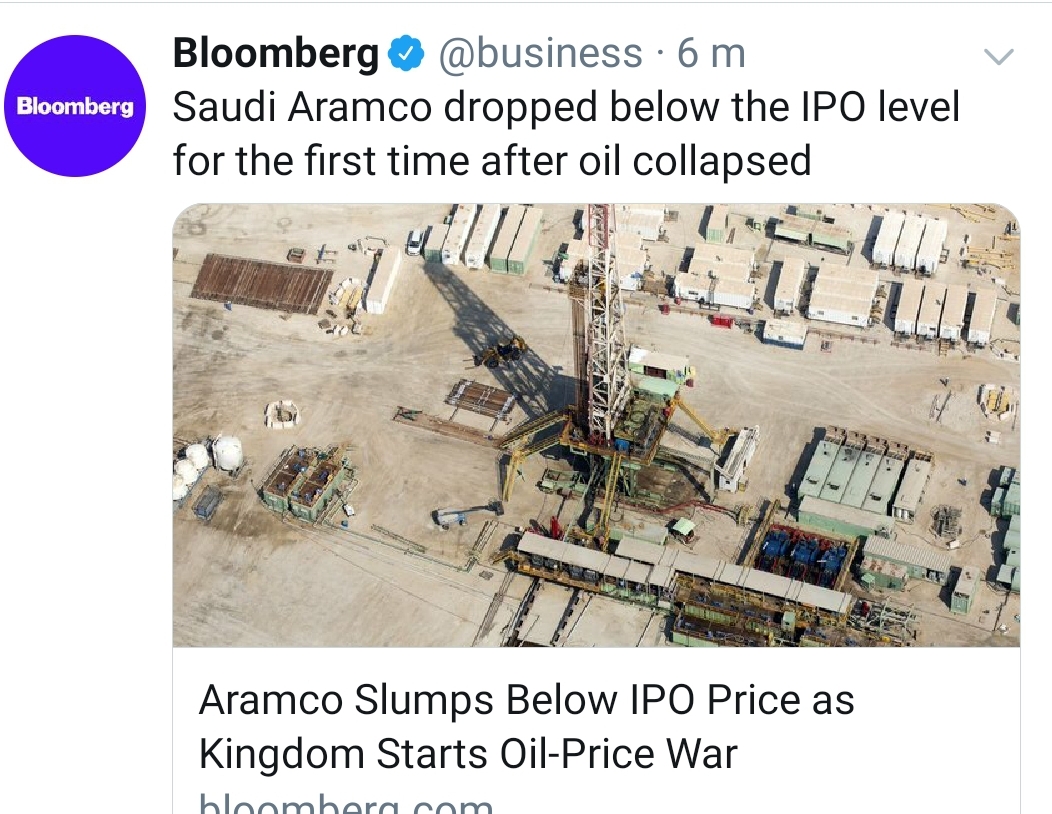Expand the tweet options chevron
The image size is (1052, 814).
coord(998,56)
